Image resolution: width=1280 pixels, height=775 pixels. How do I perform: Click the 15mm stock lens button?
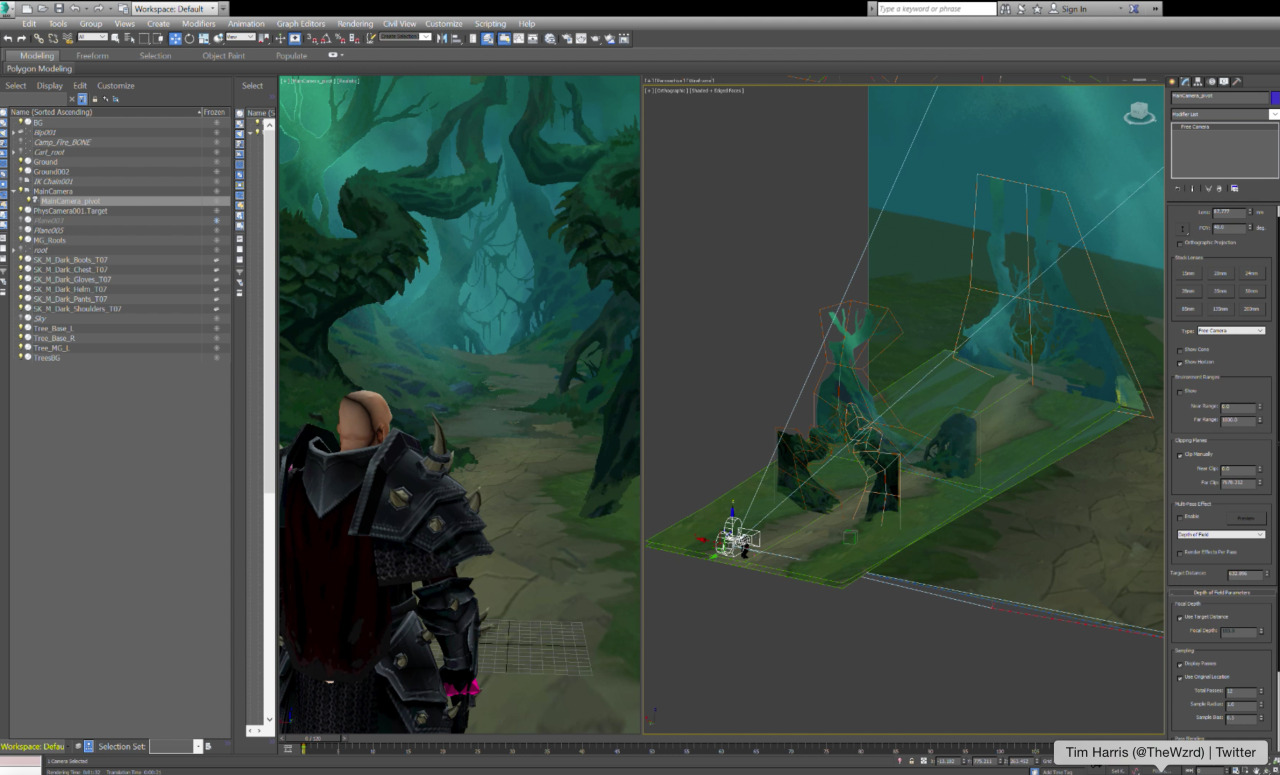pyautogui.click(x=1188, y=273)
